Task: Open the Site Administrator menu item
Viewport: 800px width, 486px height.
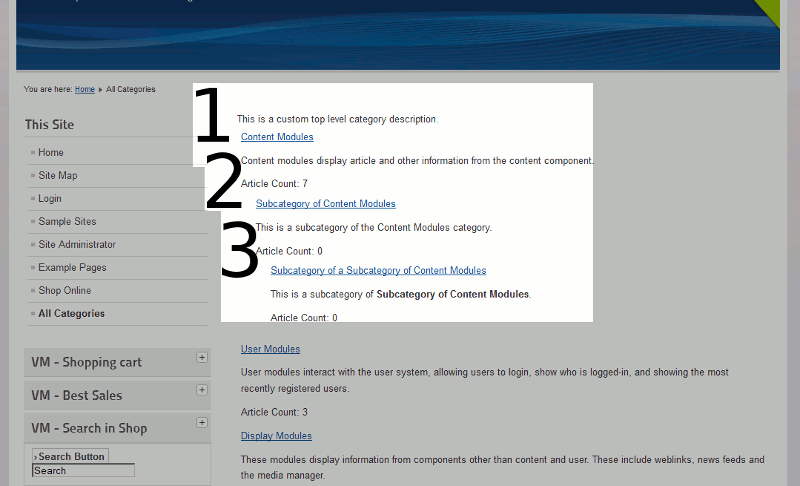Action: 77,244
